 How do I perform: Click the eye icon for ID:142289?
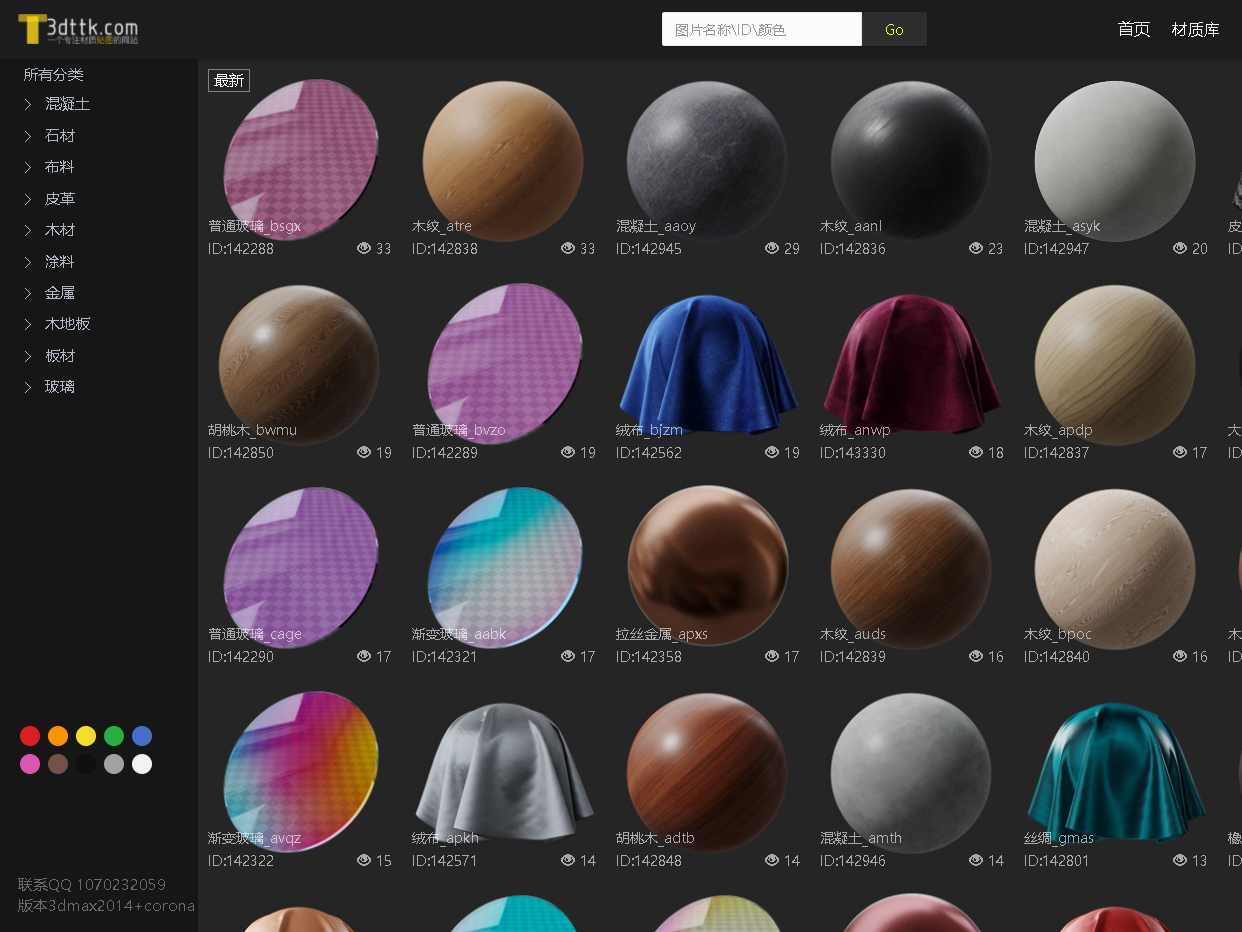[568, 452]
